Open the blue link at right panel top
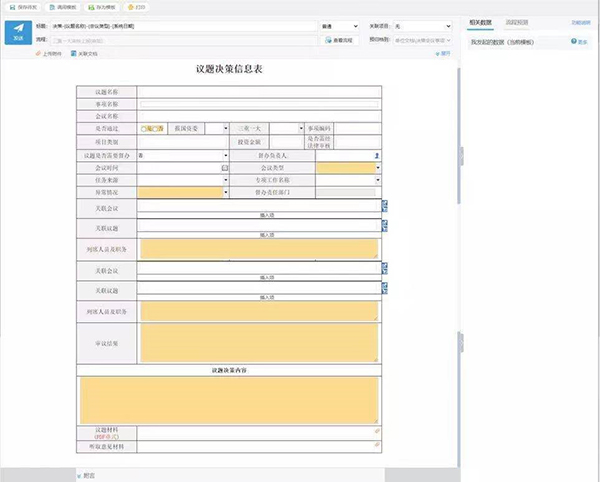 pos(581,23)
